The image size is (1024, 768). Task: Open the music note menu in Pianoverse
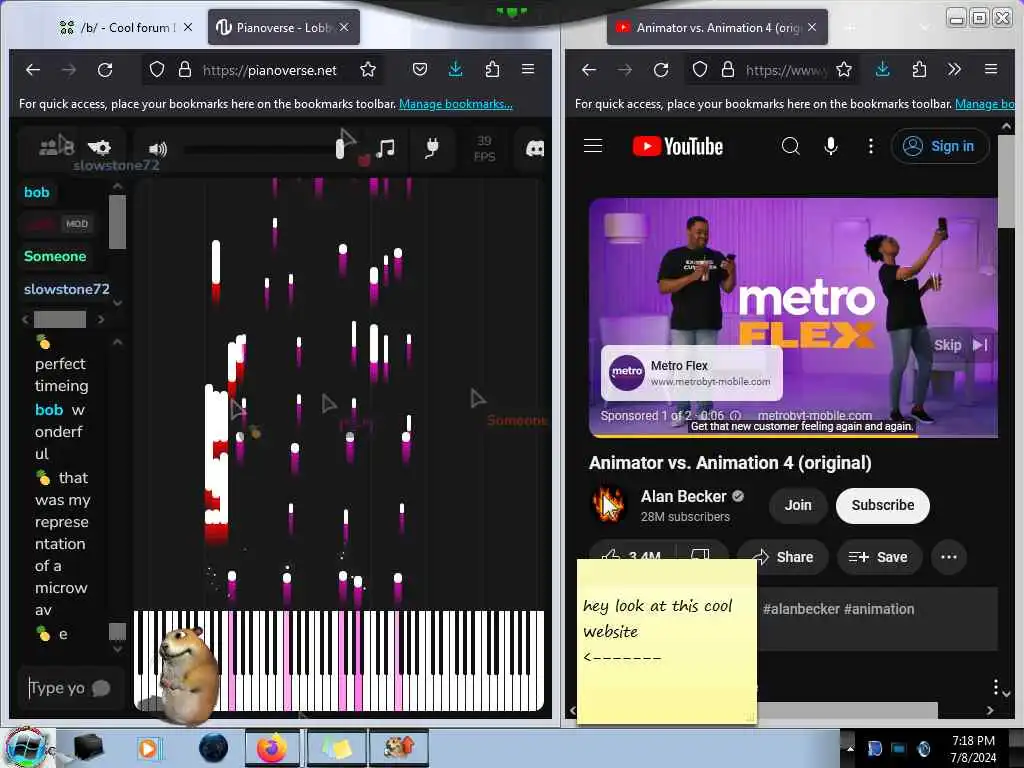tap(385, 148)
